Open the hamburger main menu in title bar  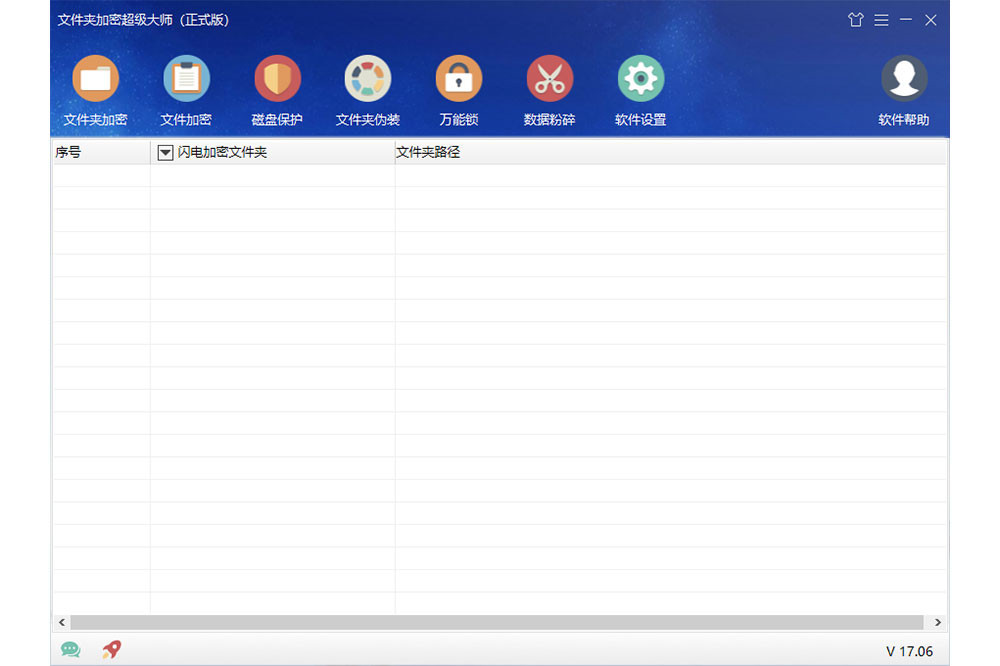point(881,20)
